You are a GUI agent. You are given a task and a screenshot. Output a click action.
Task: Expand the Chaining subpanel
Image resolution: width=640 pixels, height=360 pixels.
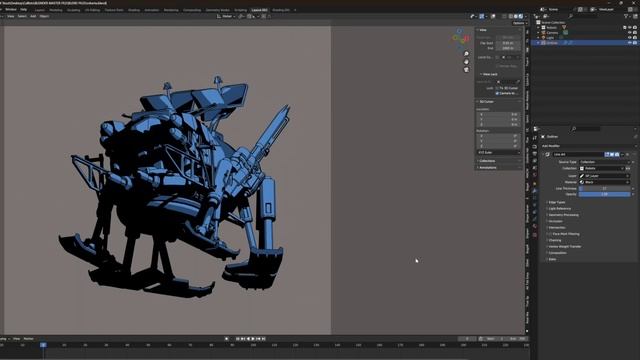point(555,240)
